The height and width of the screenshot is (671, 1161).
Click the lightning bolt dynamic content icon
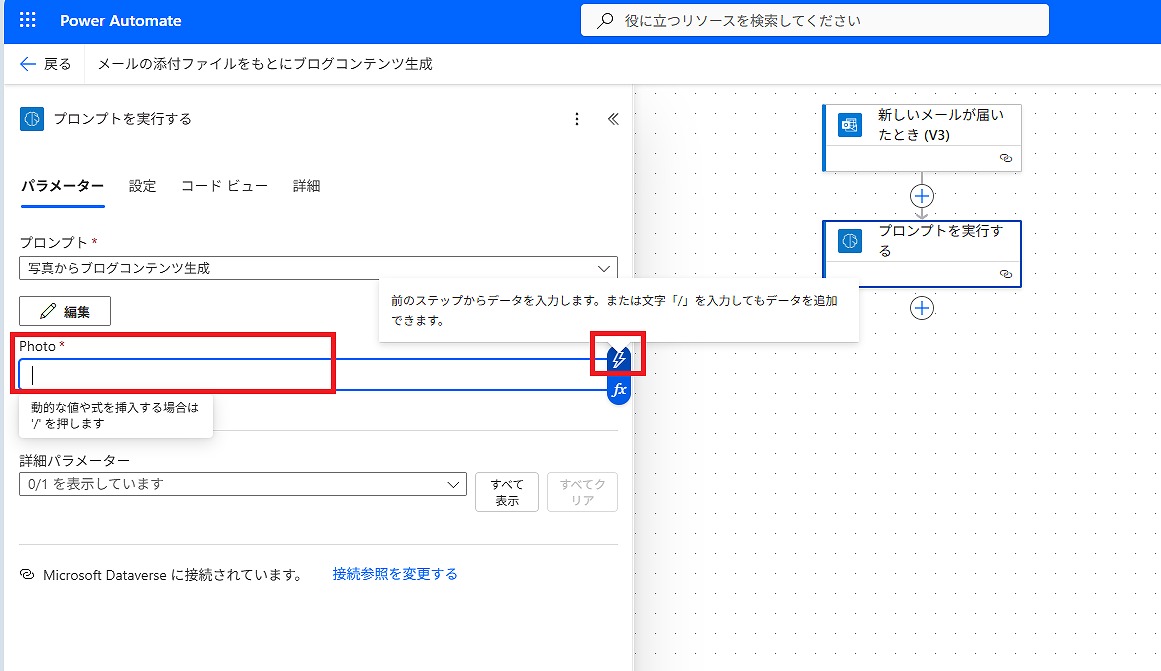(x=619, y=358)
